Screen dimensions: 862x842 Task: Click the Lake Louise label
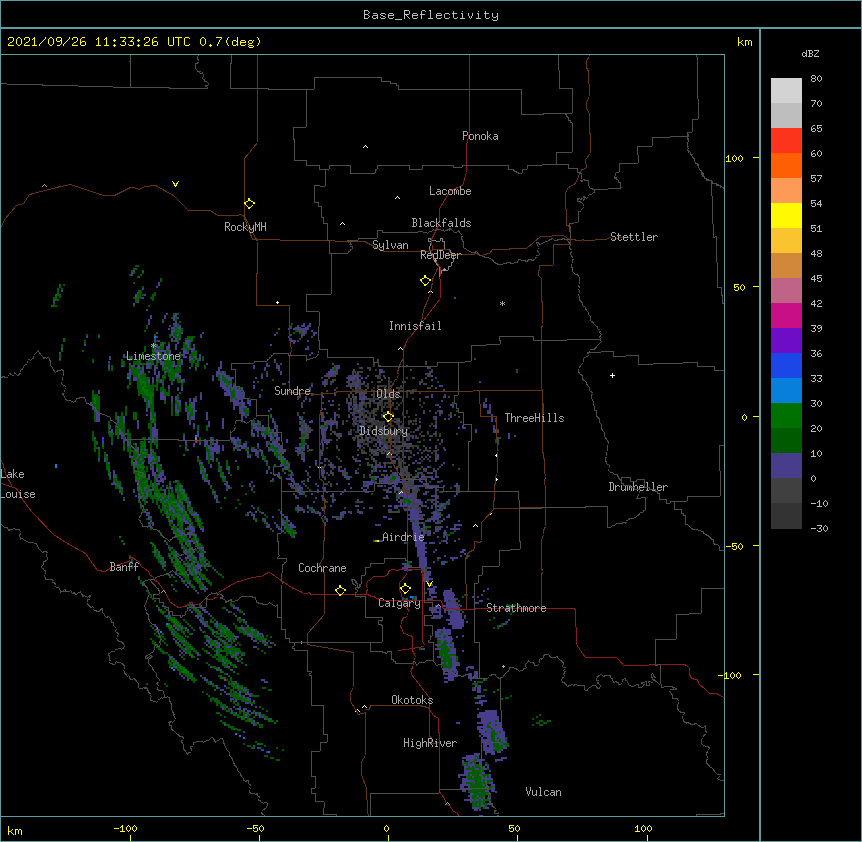[x=17, y=484]
